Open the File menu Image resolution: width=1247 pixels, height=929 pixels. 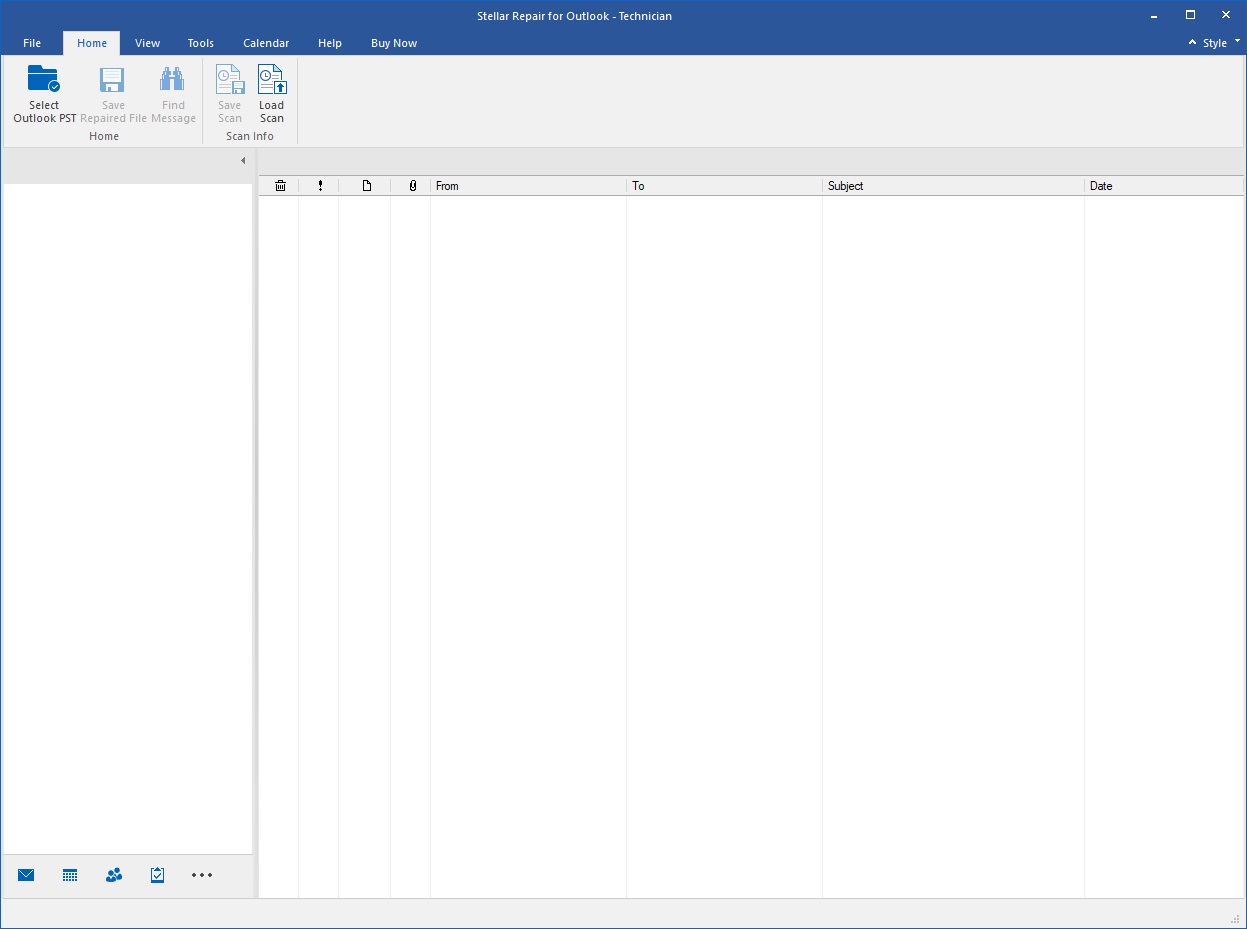[32, 43]
